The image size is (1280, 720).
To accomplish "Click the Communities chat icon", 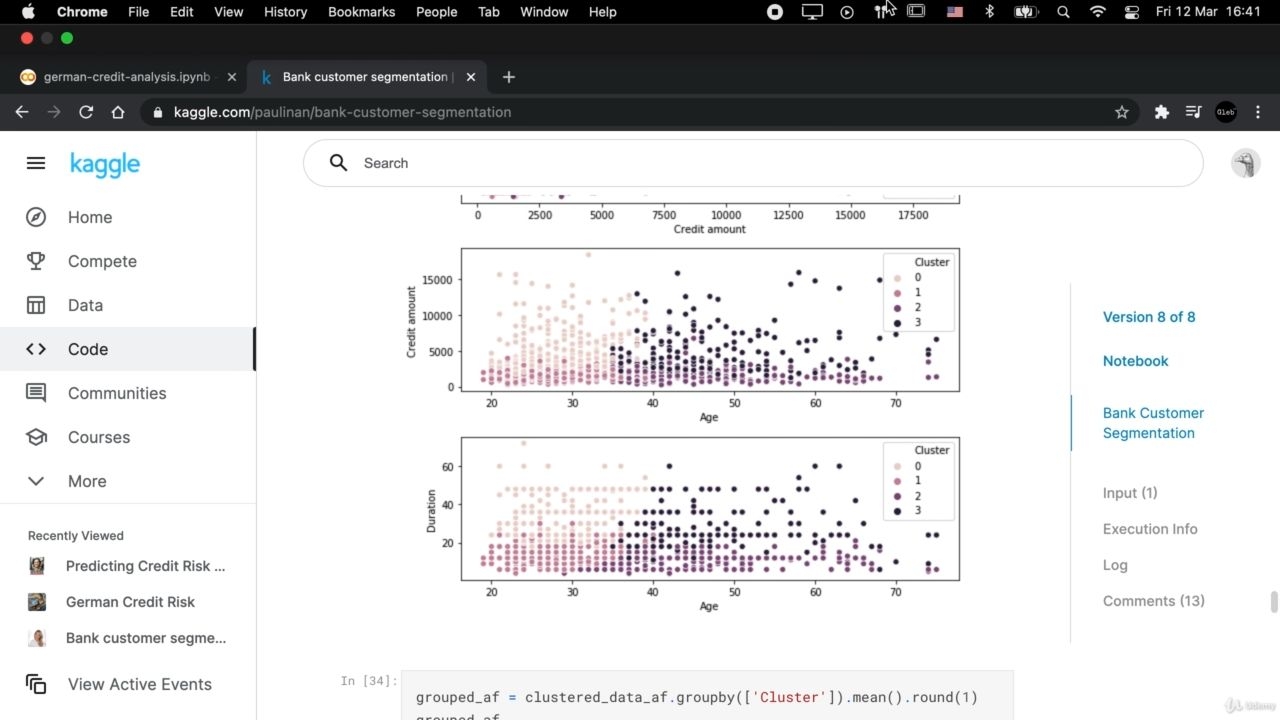I will pyautogui.click(x=36, y=393).
